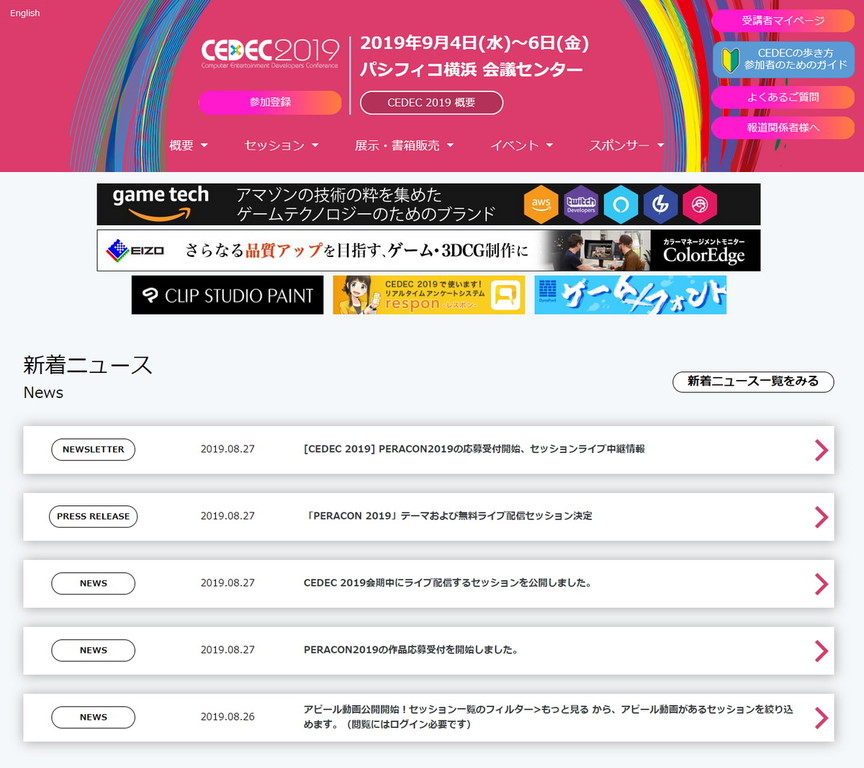
Task: Click the Amazon game tech logo
Action: (x=160, y=203)
